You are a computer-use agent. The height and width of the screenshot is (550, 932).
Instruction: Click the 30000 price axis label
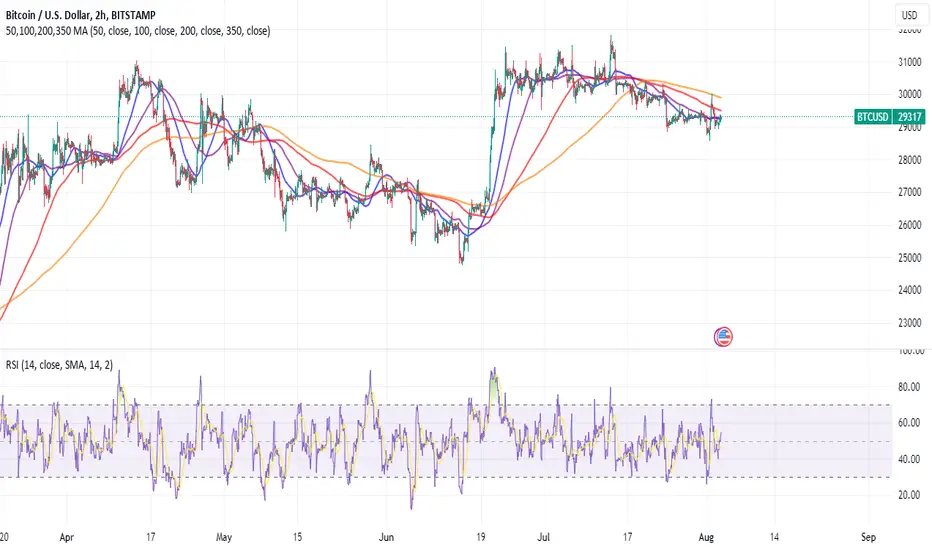point(909,94)
